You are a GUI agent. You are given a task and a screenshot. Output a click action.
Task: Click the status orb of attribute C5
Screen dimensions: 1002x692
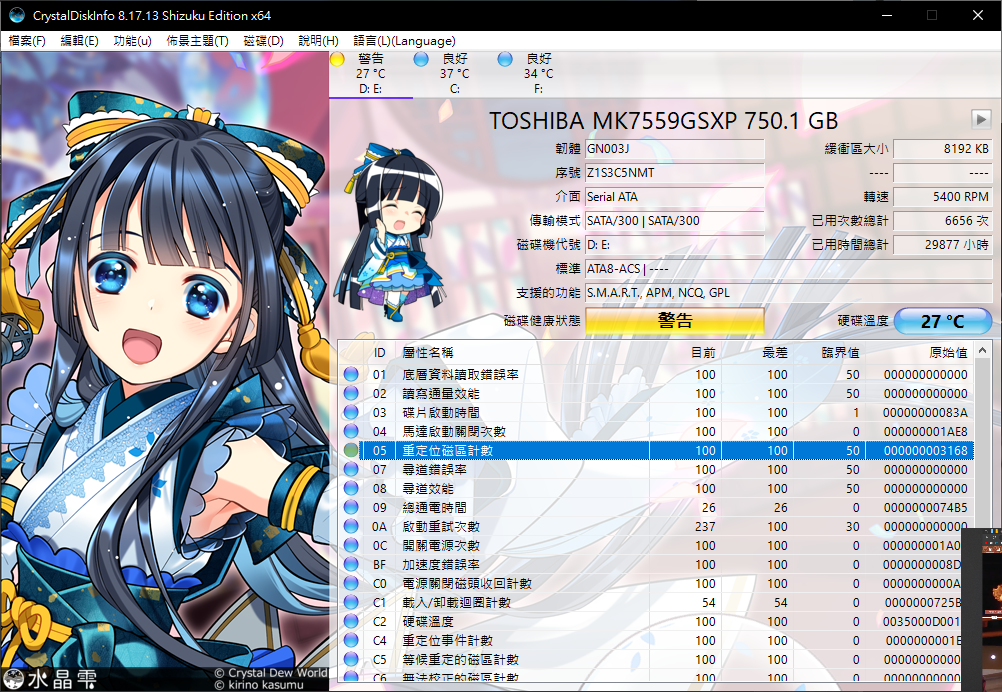[x=351, y=659]
